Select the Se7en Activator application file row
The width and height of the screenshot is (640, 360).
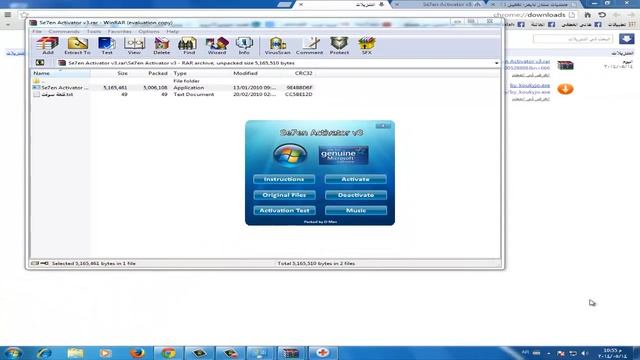pos(173,87)
